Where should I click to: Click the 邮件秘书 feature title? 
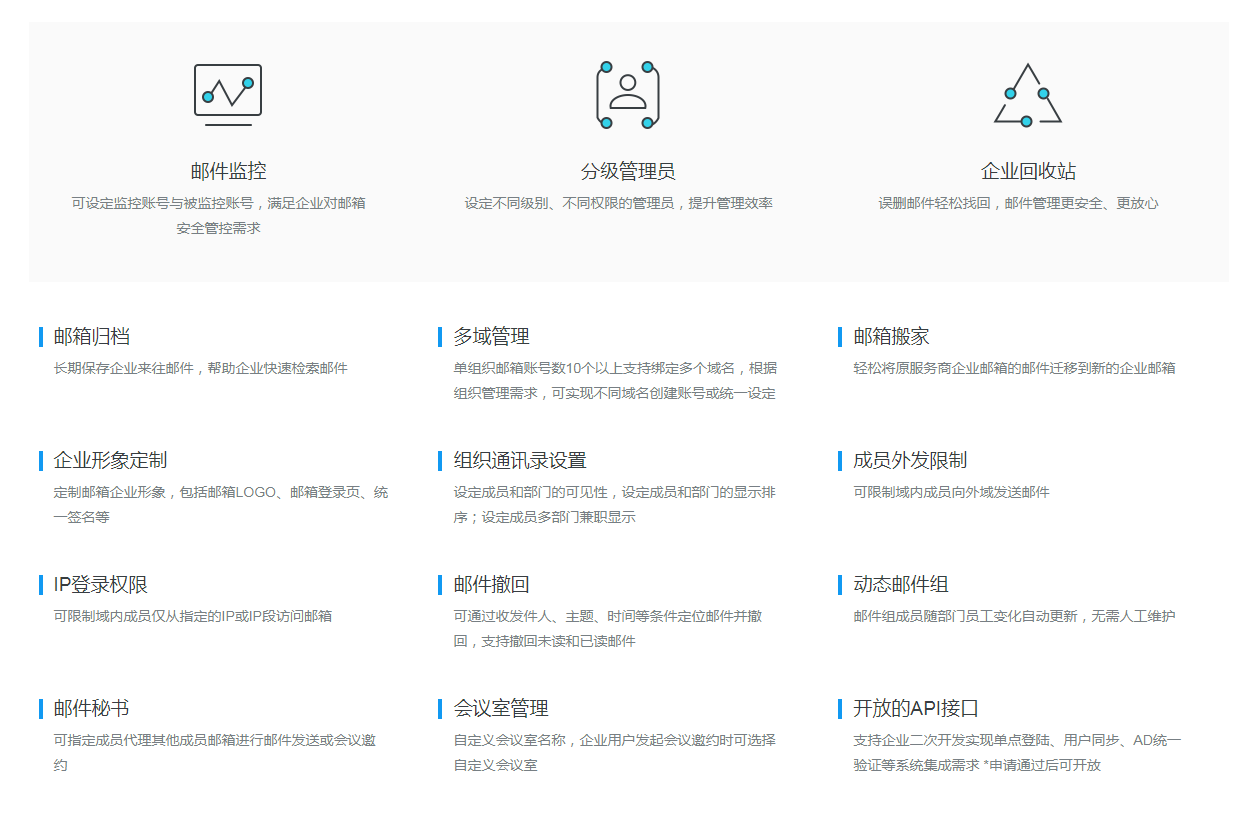[x=91, y=708]
